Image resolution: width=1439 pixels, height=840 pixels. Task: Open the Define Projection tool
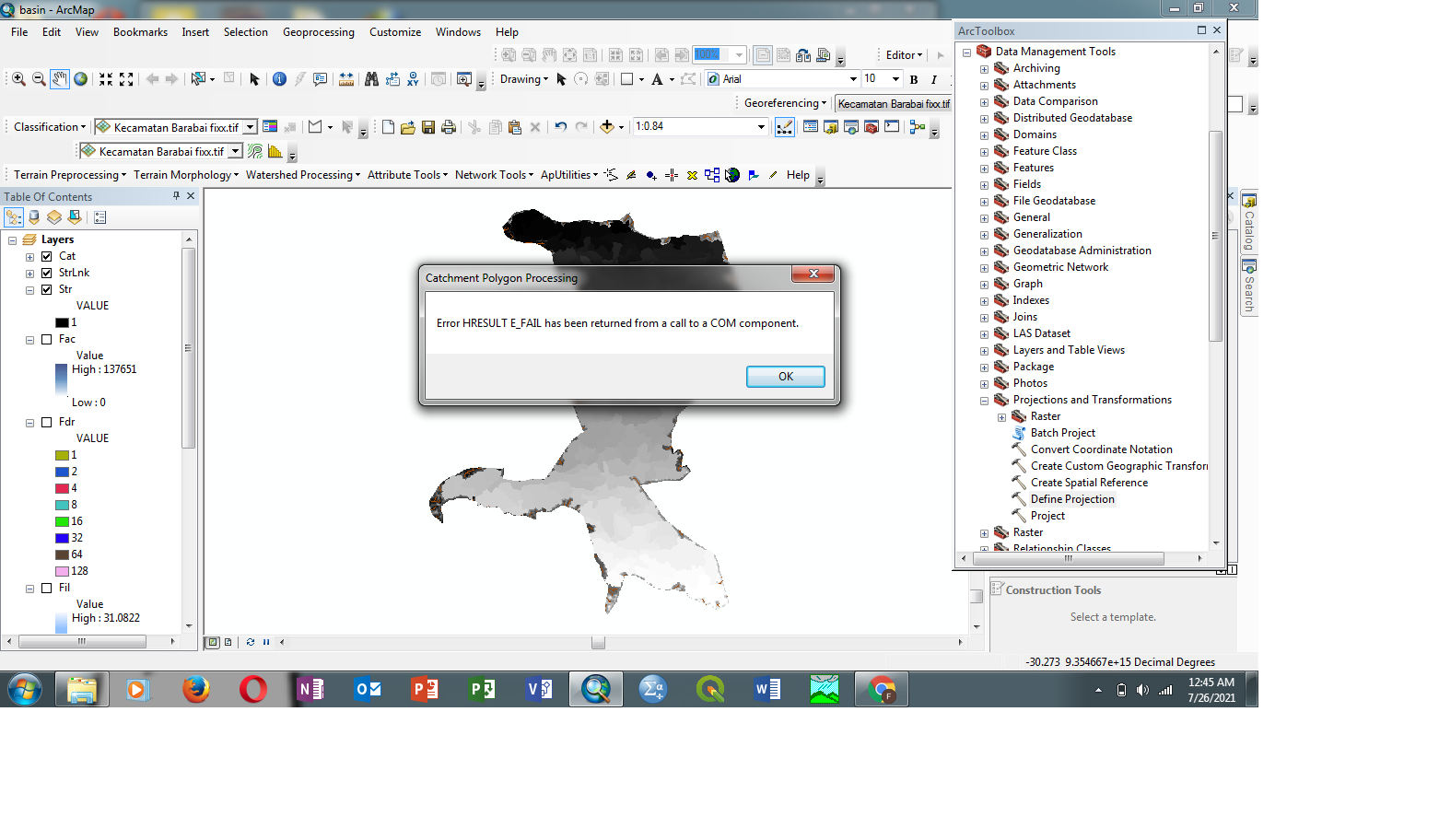[1072, 498]
